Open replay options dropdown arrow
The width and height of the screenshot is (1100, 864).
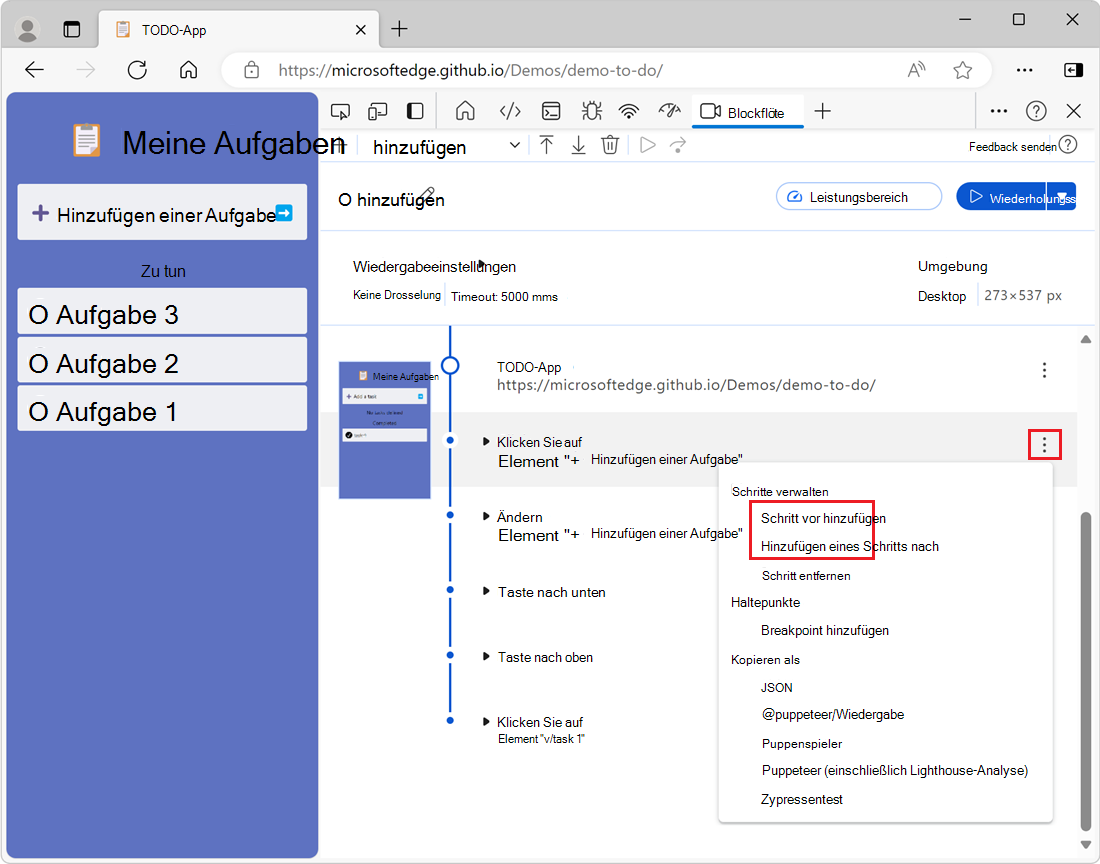point(1061,197)
